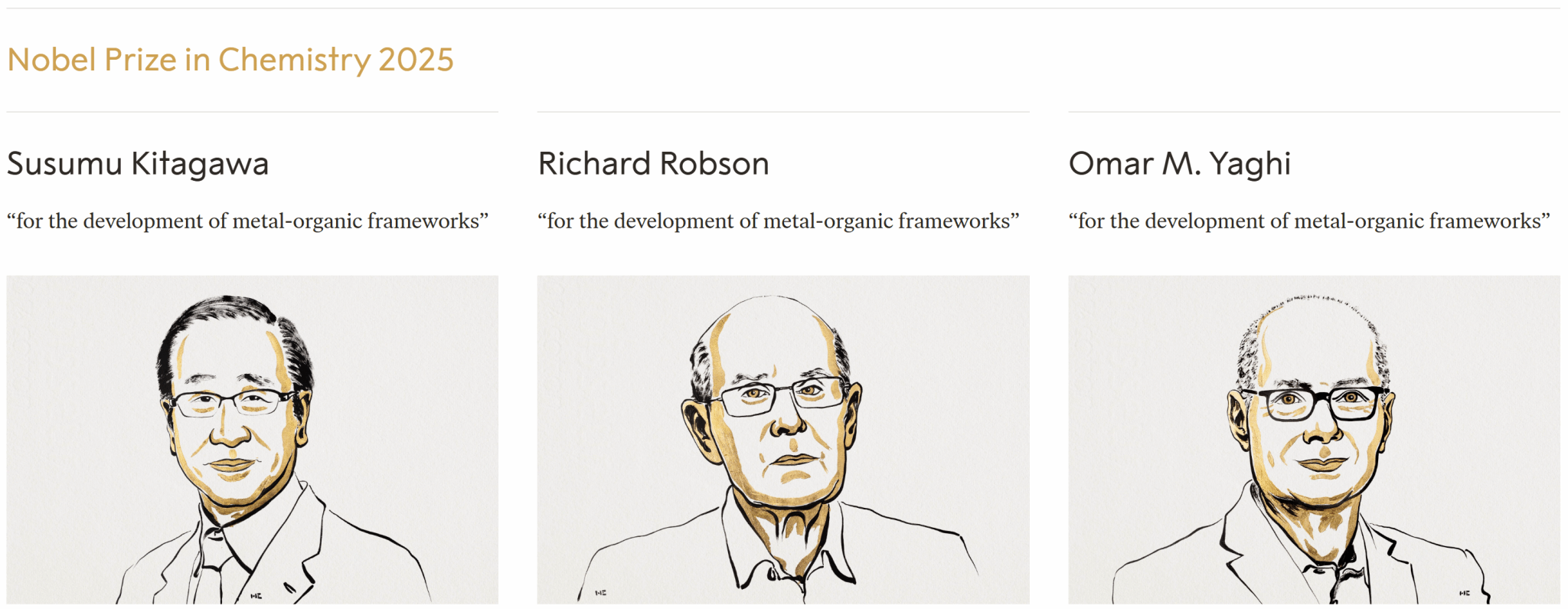Click the eyeglasses in Robson's portrait
Viewport: 1568px width, 609px height.
(781, 397)
